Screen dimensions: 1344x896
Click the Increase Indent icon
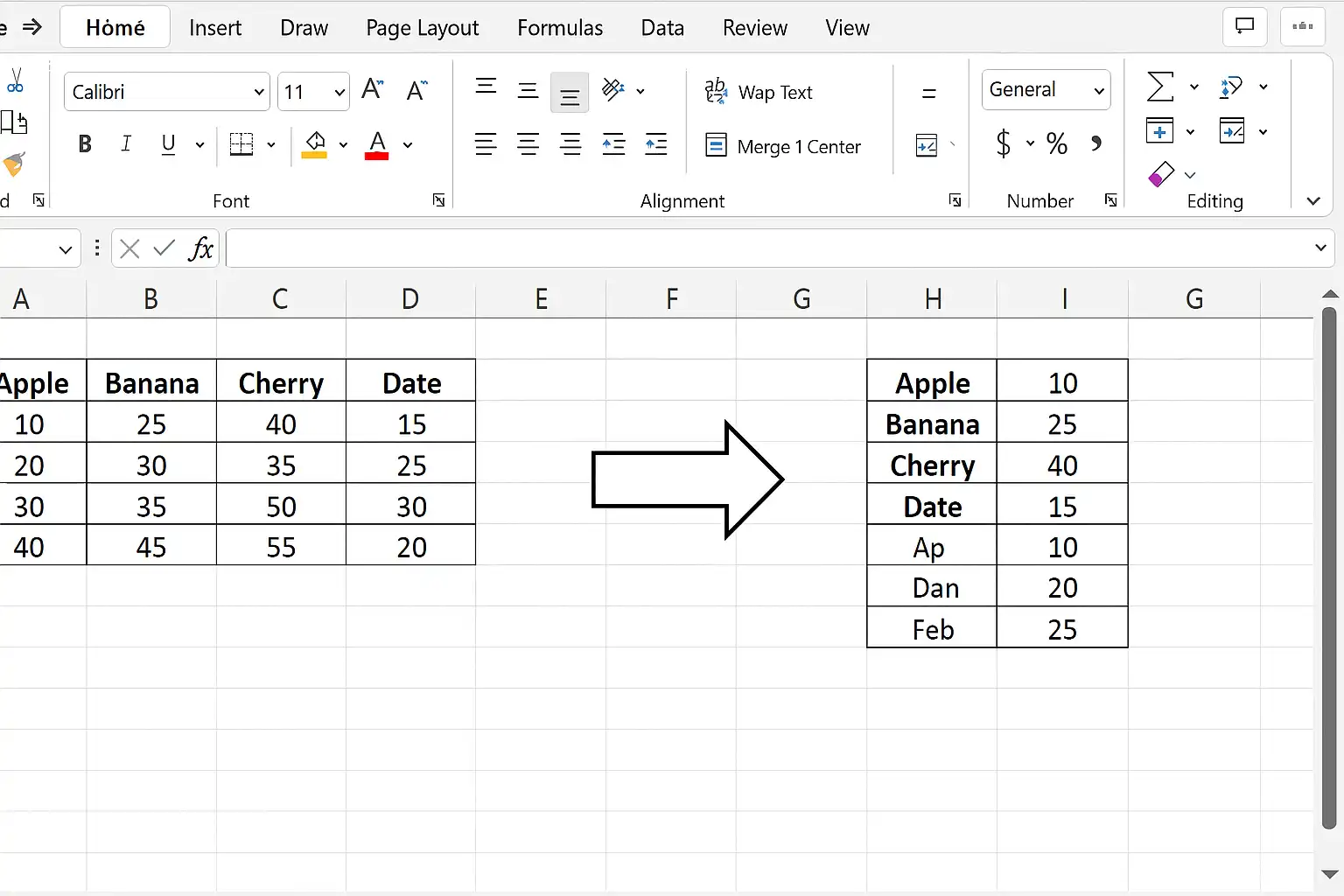tap(656, 144)
